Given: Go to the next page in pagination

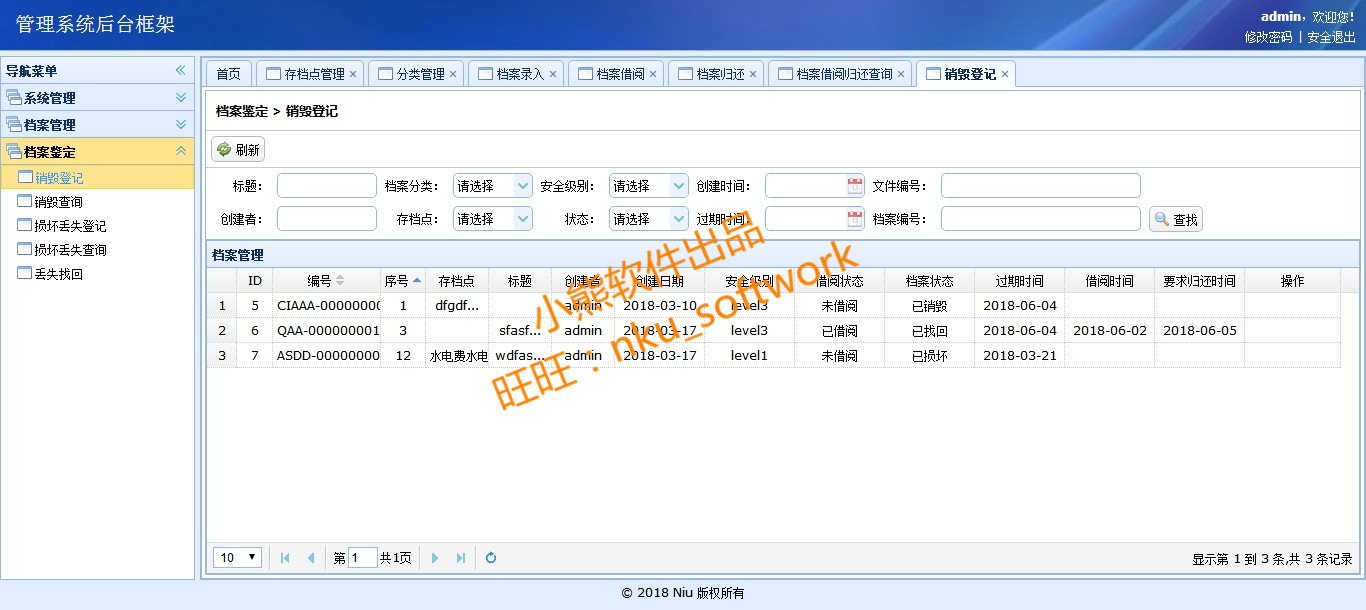Looking at the screenshot, I should pos(435,558).
